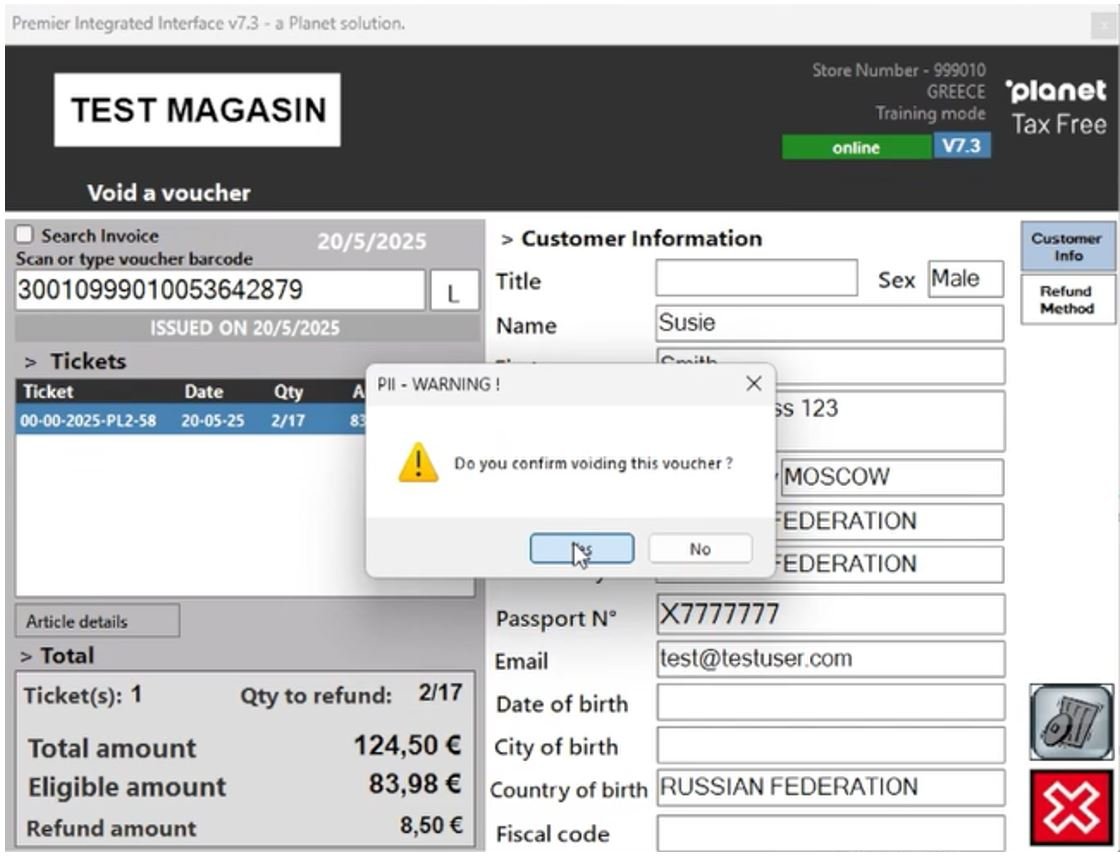Open the Article details button
Screen dimensions: 1120x857
coord(97,621)
